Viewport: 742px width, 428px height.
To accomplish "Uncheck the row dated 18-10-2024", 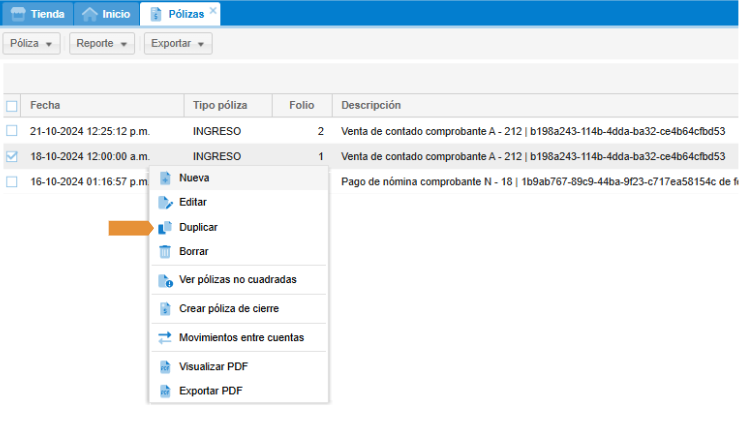I will coord(12,156).
